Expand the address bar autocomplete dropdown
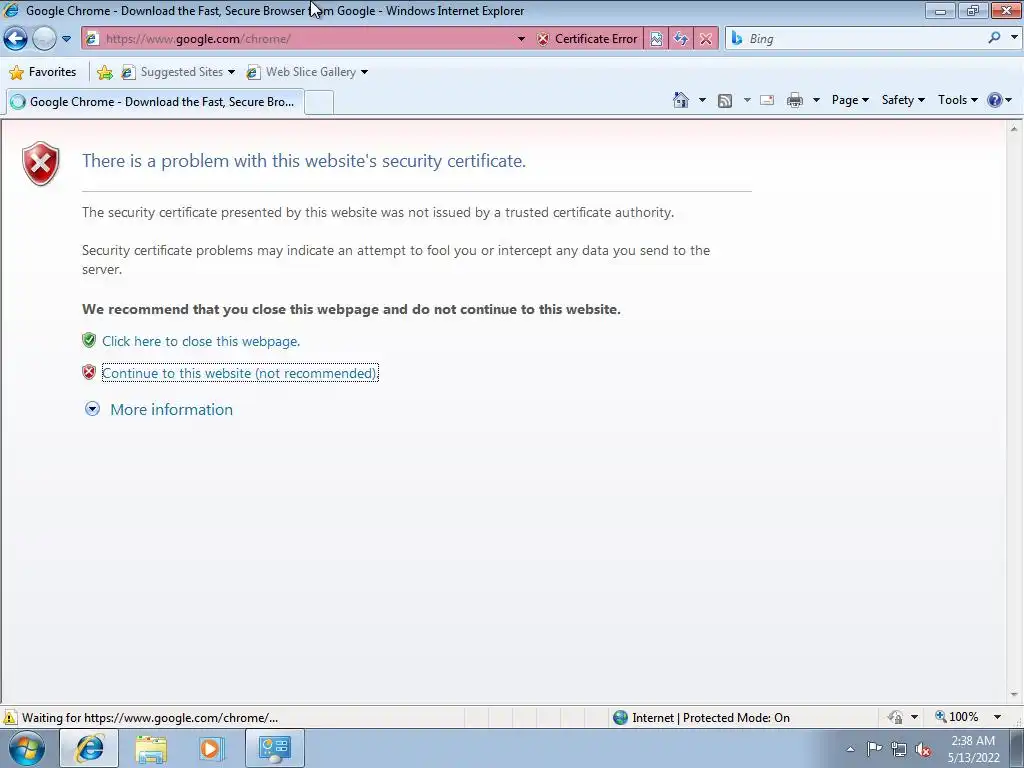This screenshot has height=768, width=1024. 521,39
